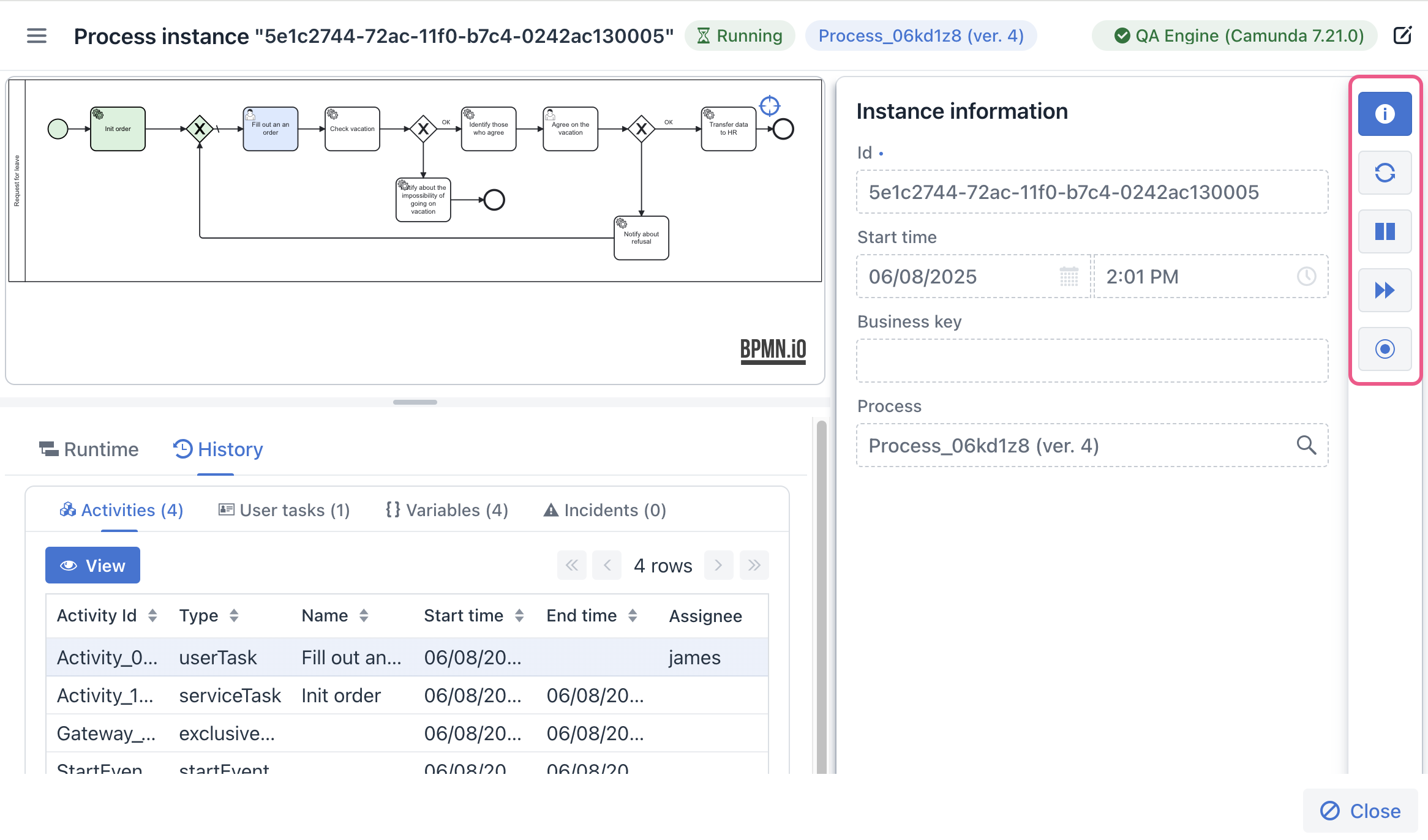Click the refresh instance icon button

click(x=1385, y=173)
